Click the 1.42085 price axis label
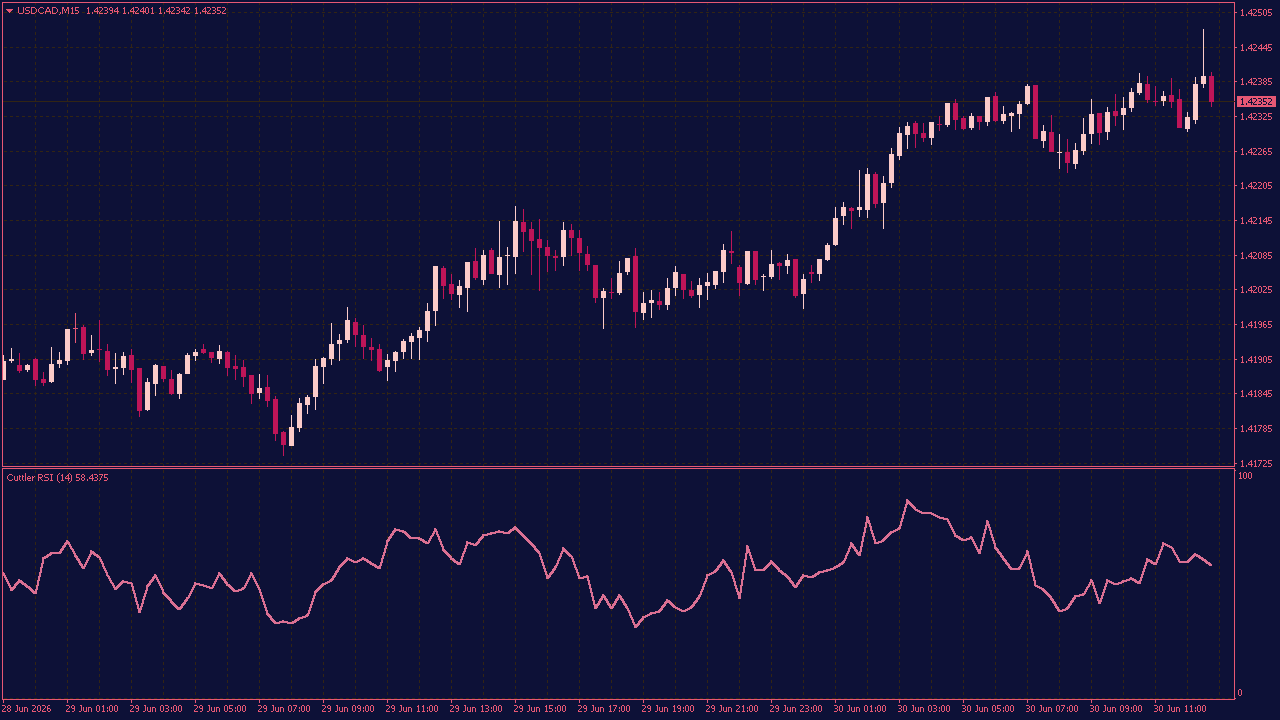Image resolution: width=1280 pixels, height=720 pixels. (x=1256, y=256)
